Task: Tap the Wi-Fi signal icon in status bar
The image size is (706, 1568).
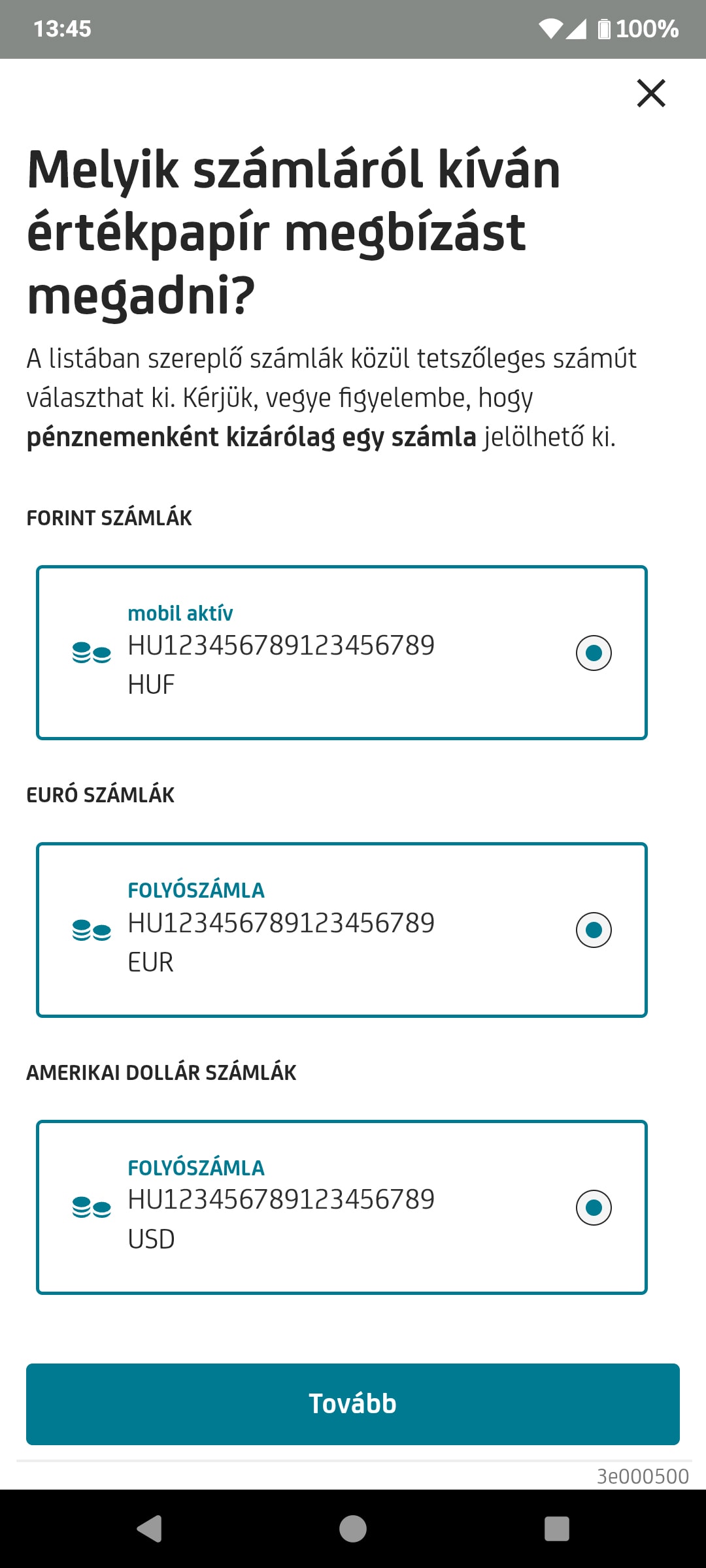Action: tap(550, 29)
